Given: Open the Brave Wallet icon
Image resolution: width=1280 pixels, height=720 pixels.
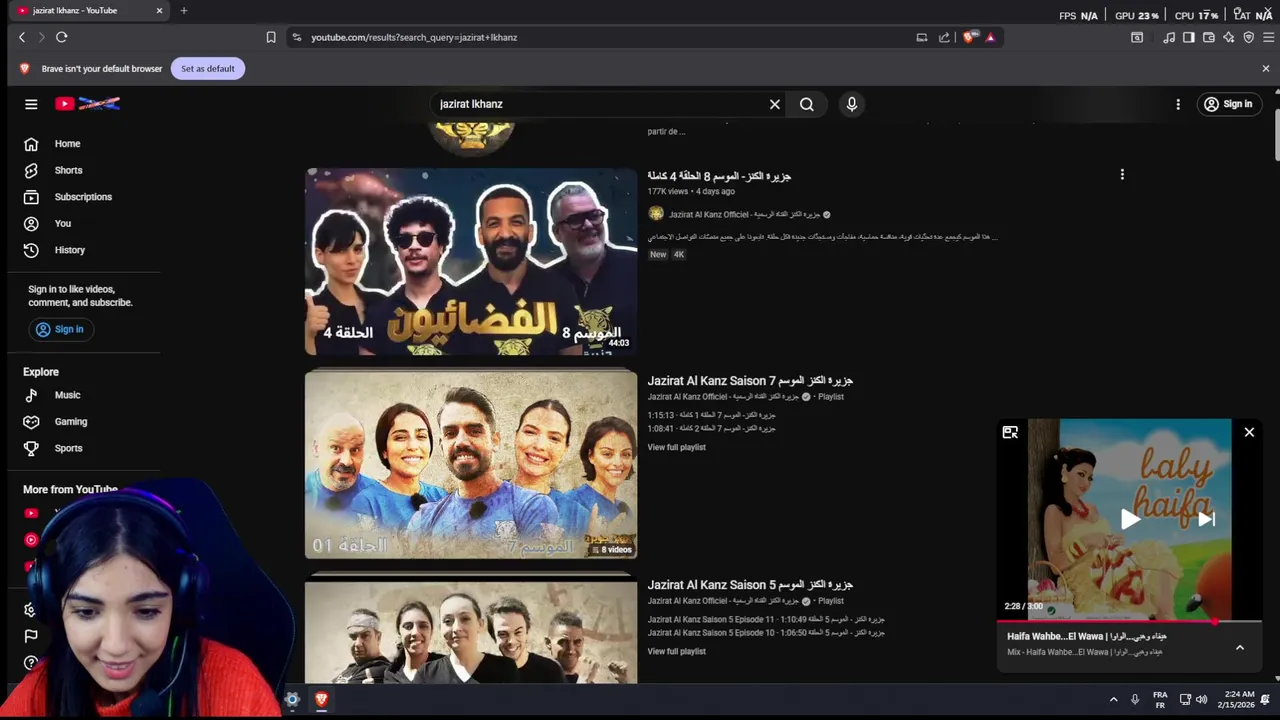Looking at the screenshot, I should (1209, 37).
